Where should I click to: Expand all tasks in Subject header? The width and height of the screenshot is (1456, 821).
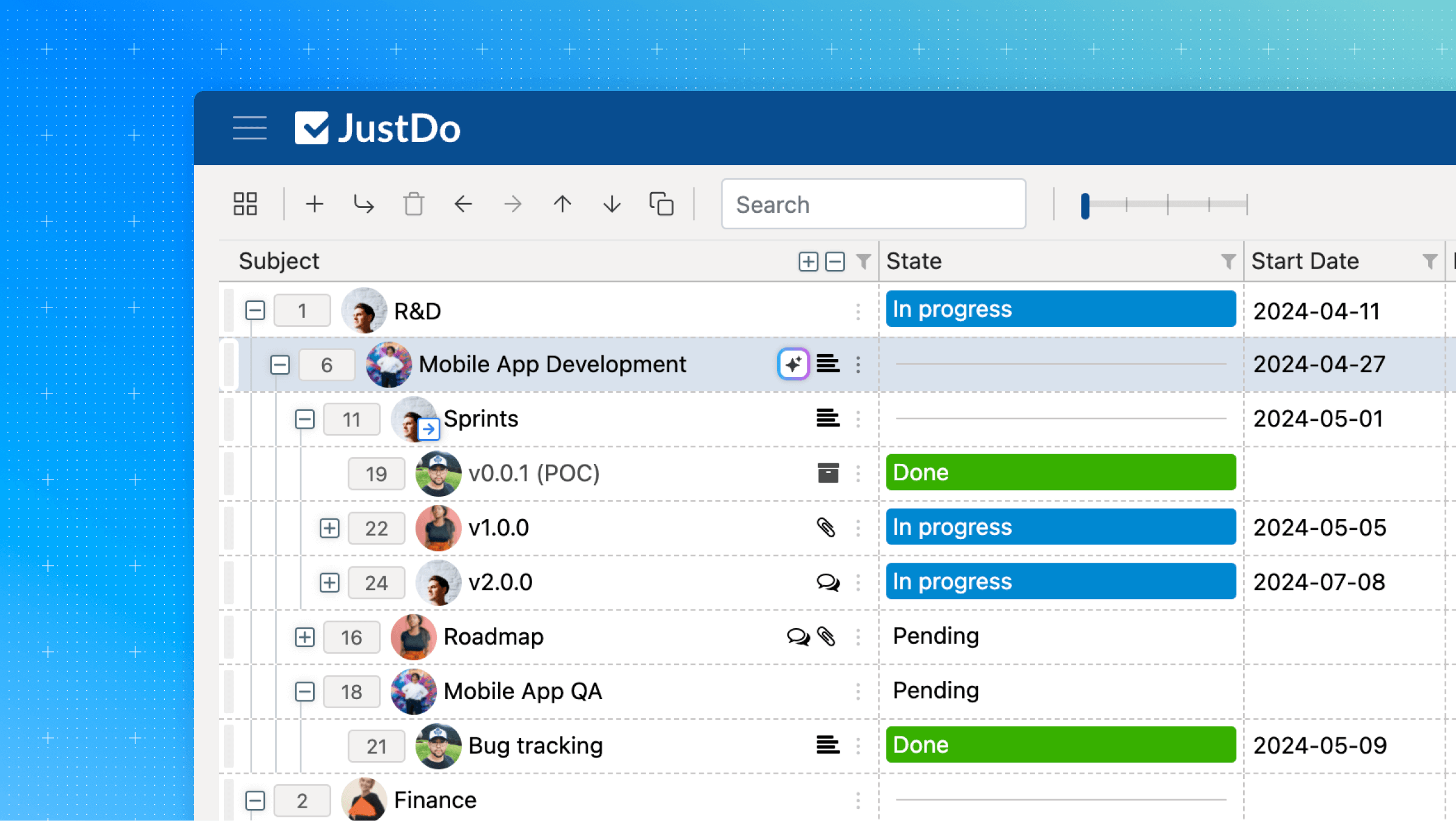point(808,261)
